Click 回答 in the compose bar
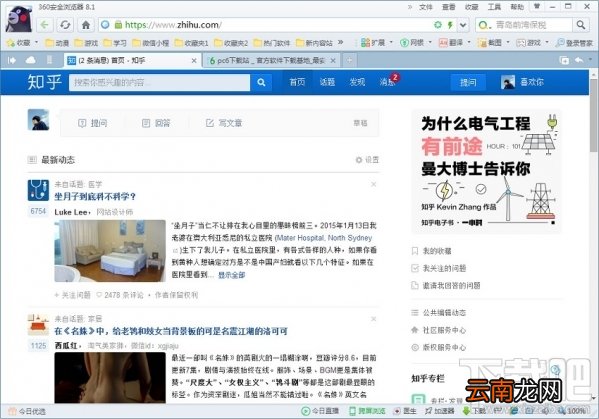This screenshot has height=419, width=599. [156, 123]
